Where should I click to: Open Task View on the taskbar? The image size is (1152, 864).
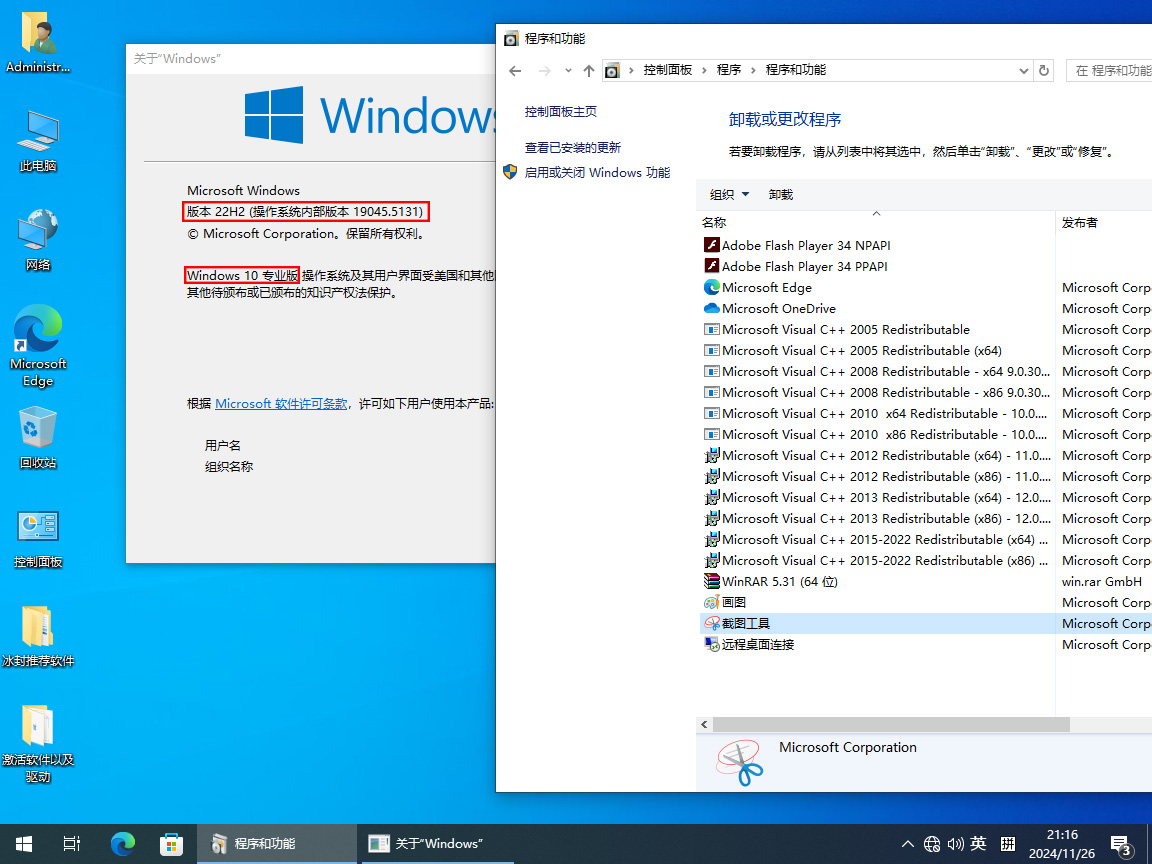click(x=72, y=843)
